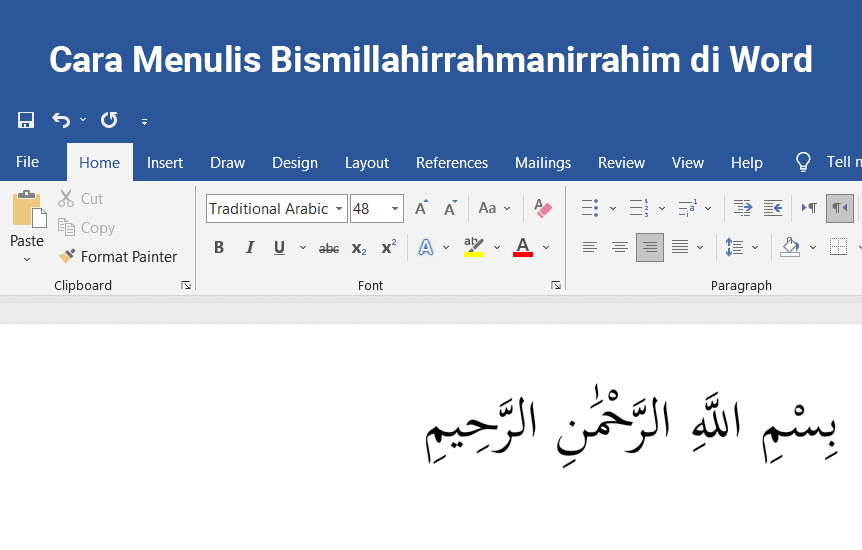
Task: Click the Redo/Repeat icon
Action: (109, 120)
